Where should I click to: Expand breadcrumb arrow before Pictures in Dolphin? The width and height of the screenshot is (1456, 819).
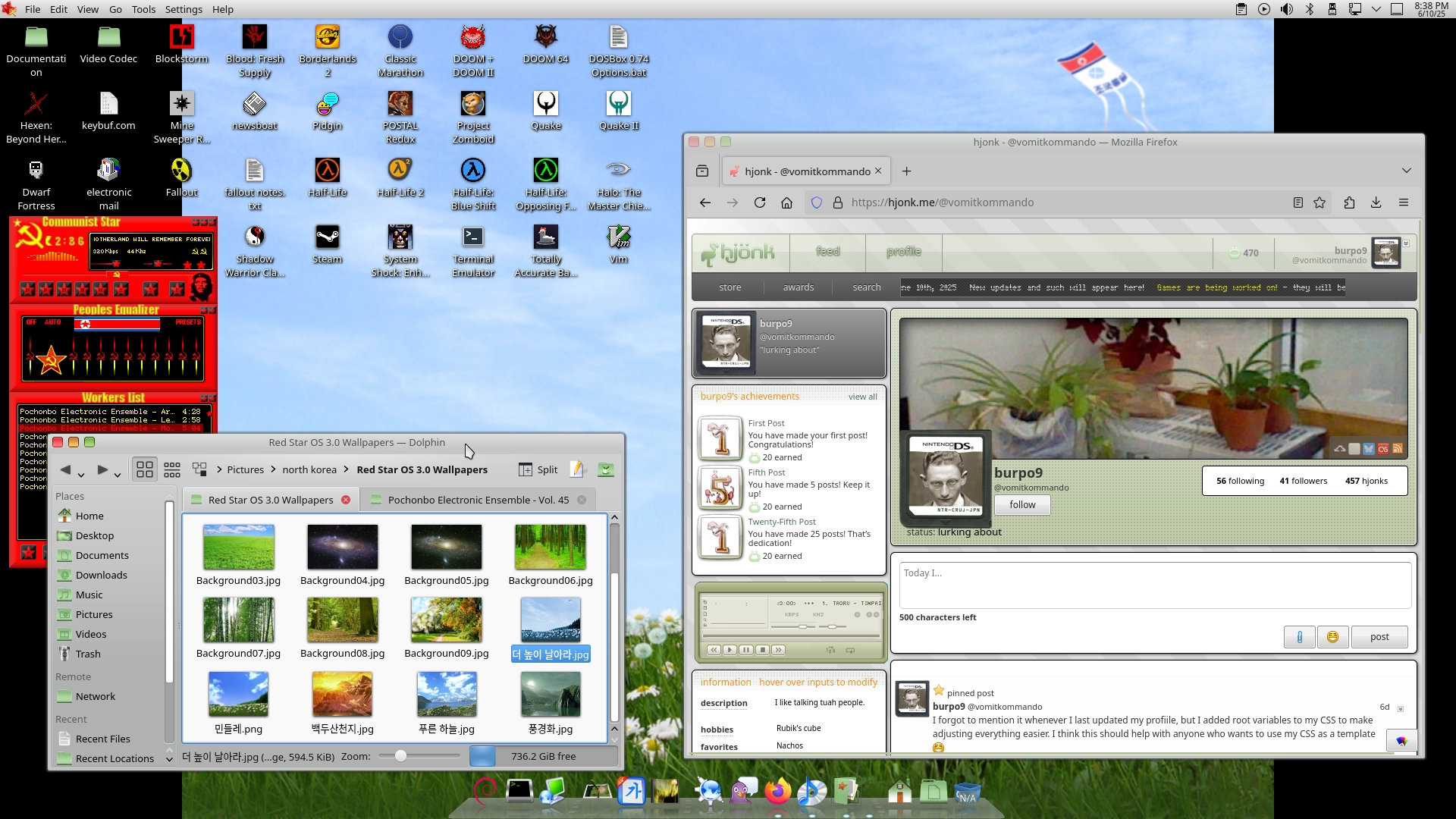coord(219,469)
